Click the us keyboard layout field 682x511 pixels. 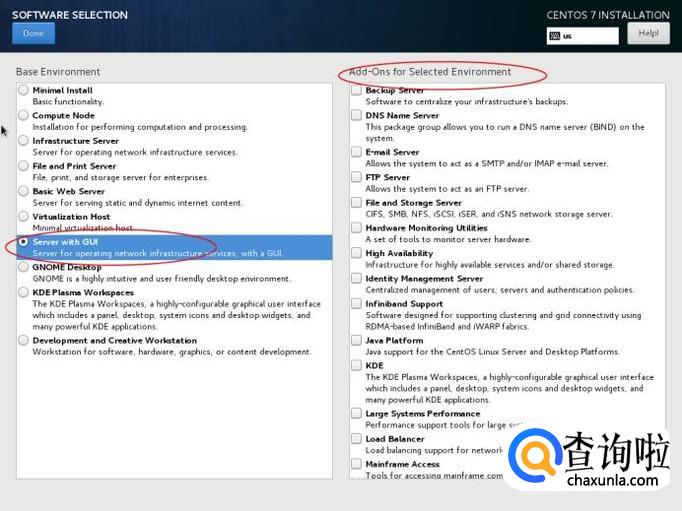[583, 36]
